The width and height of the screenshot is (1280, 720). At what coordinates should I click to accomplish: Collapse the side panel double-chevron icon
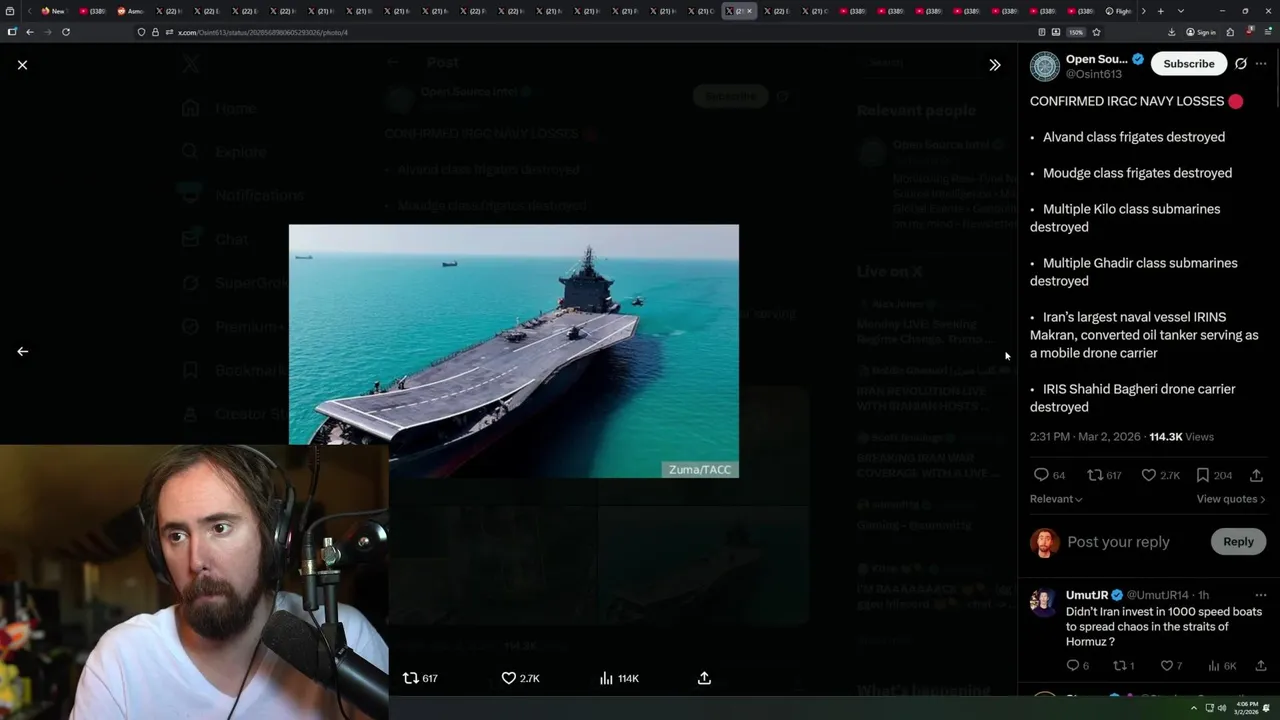[x=994, y=64]
